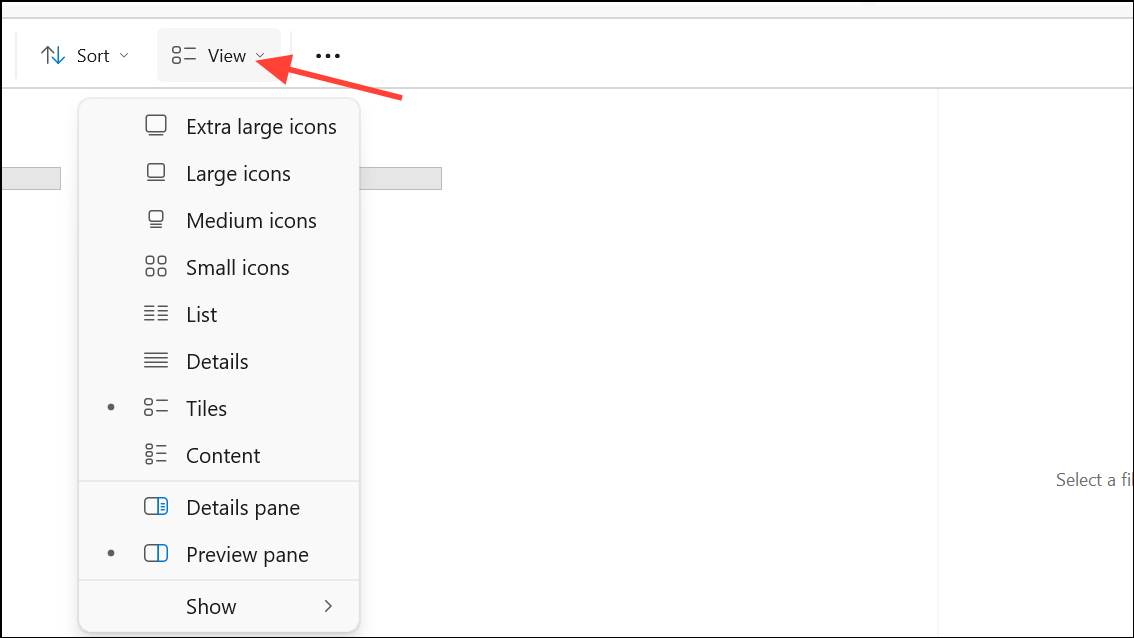Toggle the Preview pane option
The width and height of the screenshot is (1134, 638).
[x=218, y=555]
